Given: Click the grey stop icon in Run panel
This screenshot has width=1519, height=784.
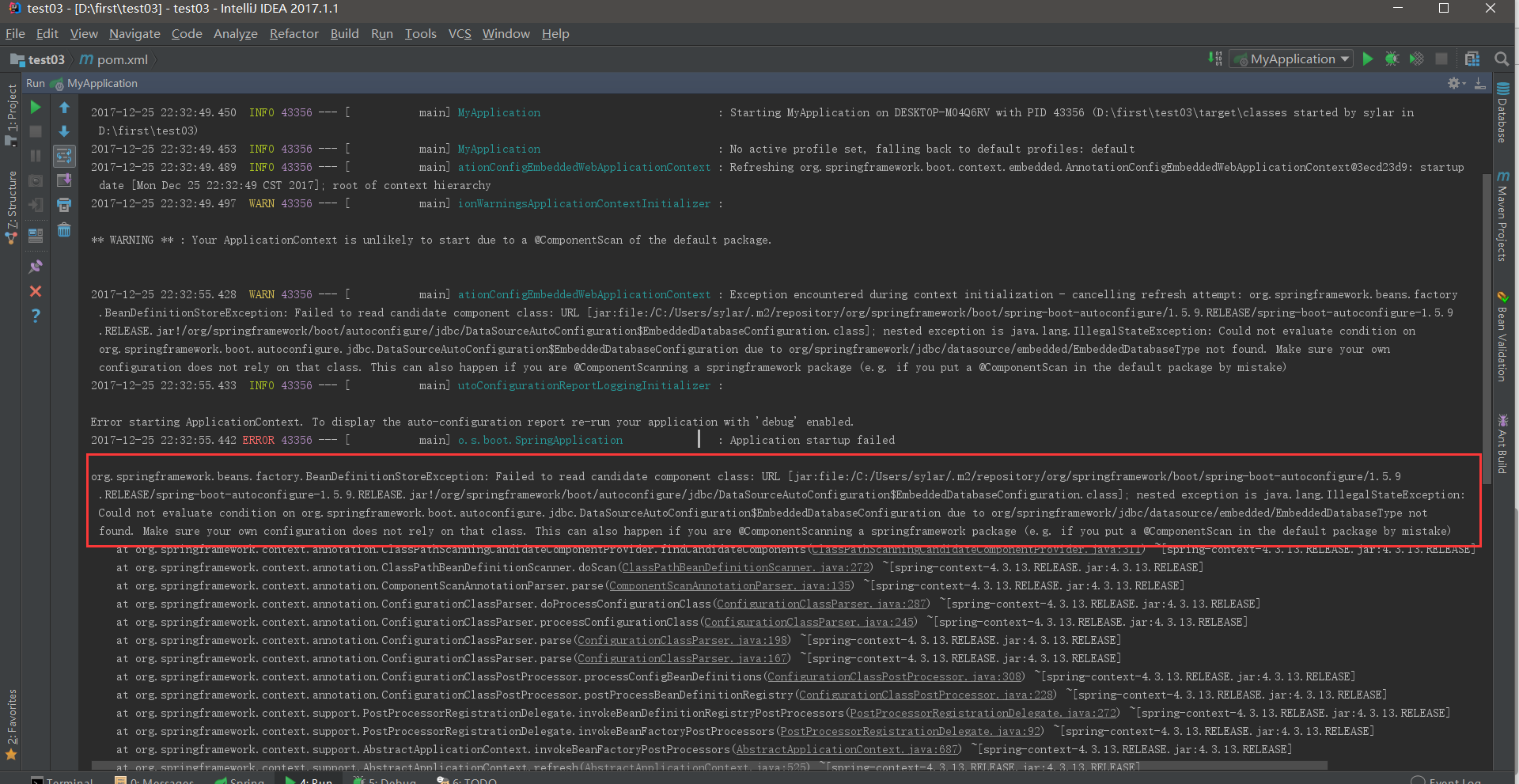Looking at the screenshot, I should pyautogui.click(x=36, y=131).
